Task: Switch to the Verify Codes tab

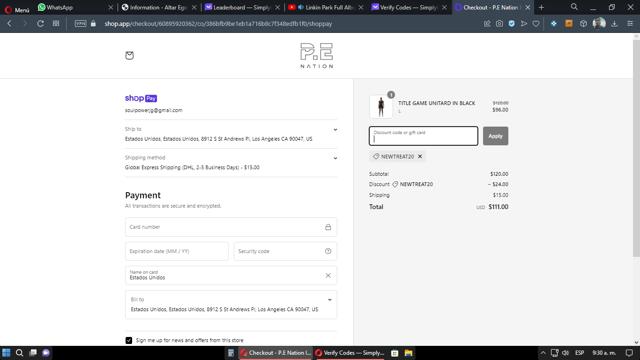Action: (408, 7)
